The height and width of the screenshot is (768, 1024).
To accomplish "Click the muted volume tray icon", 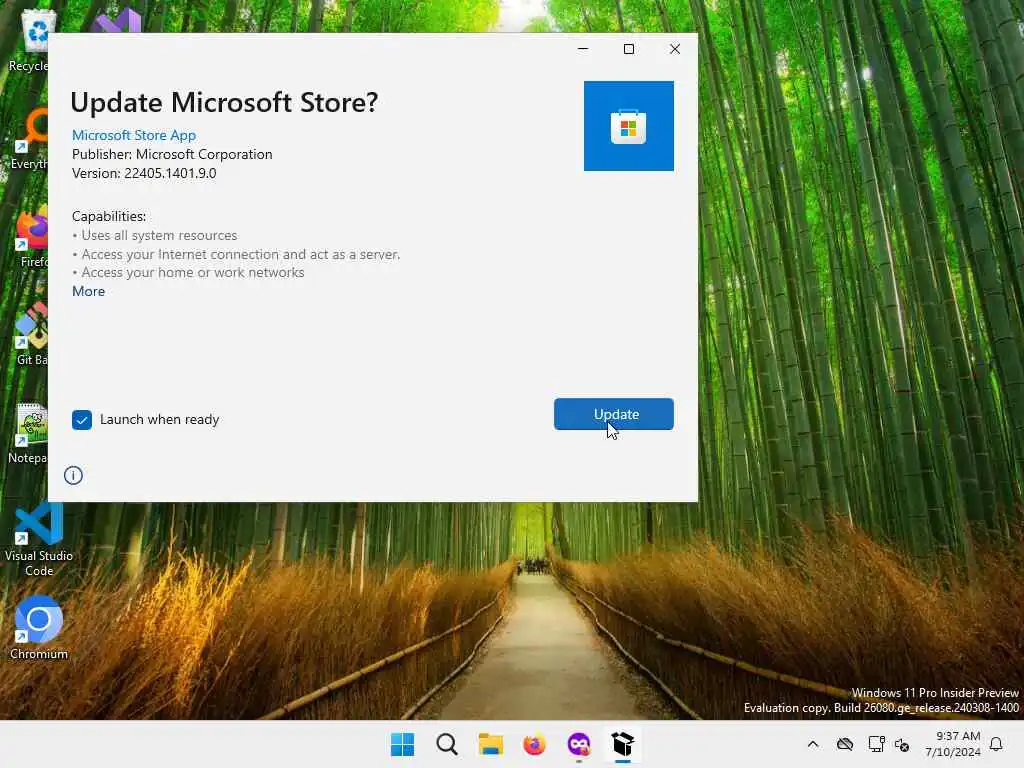I will tap(902, 744).
